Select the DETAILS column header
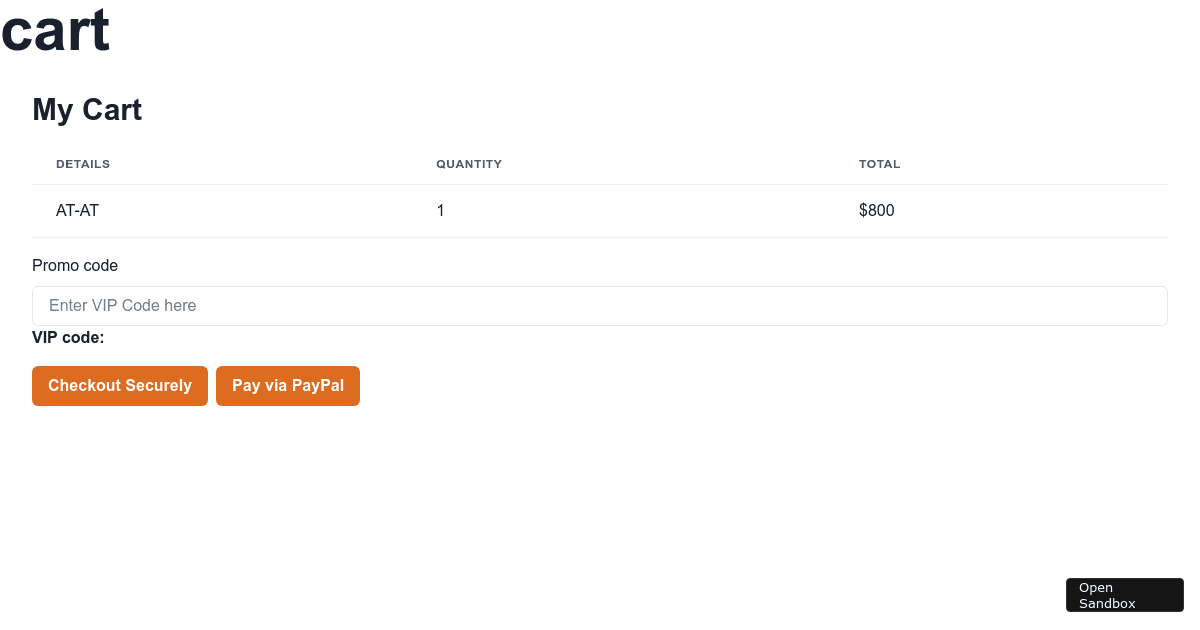 click(x=83, y=164)
